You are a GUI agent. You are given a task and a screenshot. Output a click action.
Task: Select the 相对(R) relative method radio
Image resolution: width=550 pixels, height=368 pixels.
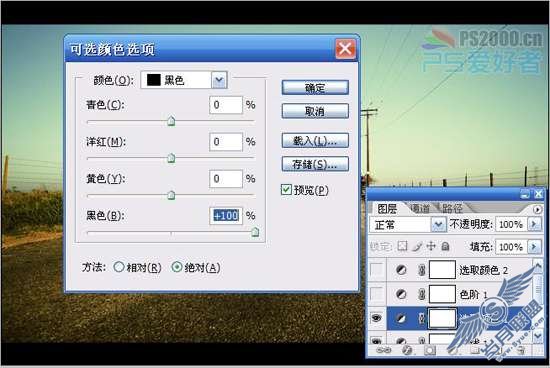click(119, 267)
